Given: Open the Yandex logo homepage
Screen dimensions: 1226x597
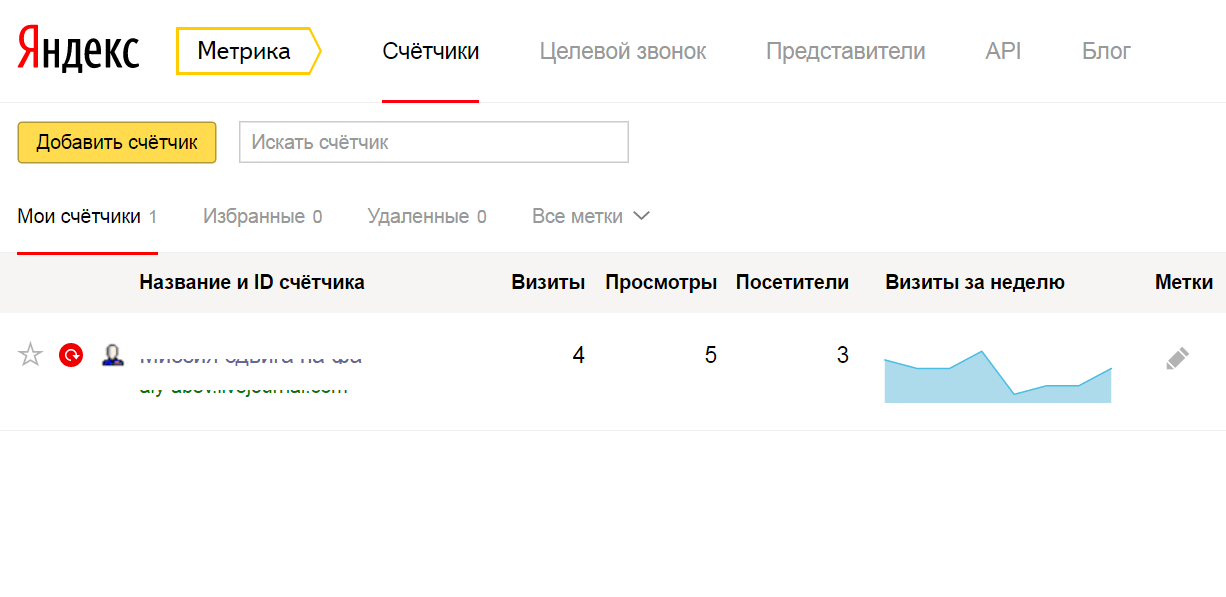Looking at the screenshot, I should click(79, 51).
